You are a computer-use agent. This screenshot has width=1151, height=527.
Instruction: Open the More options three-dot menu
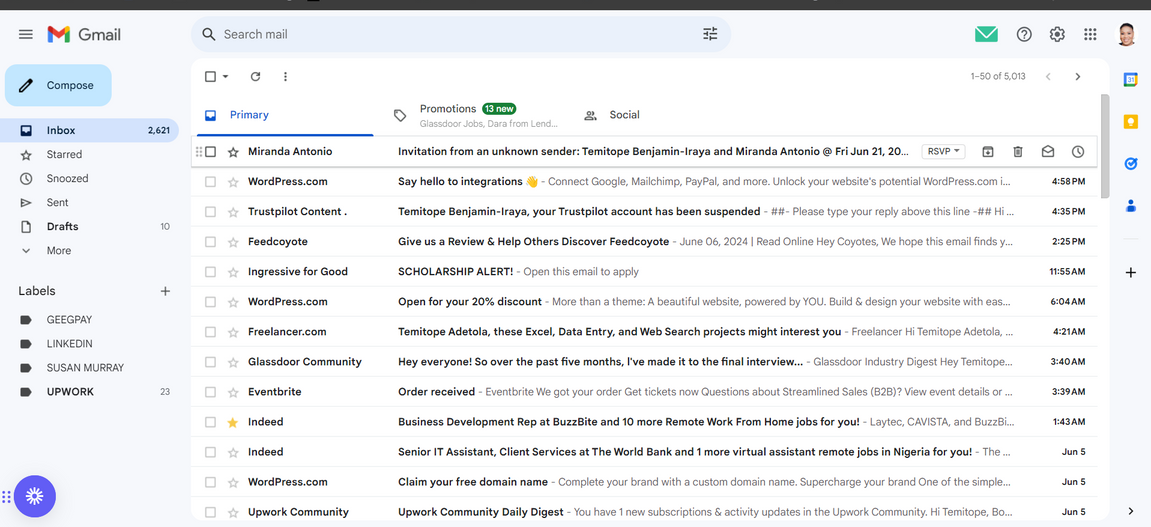point(286,76)
